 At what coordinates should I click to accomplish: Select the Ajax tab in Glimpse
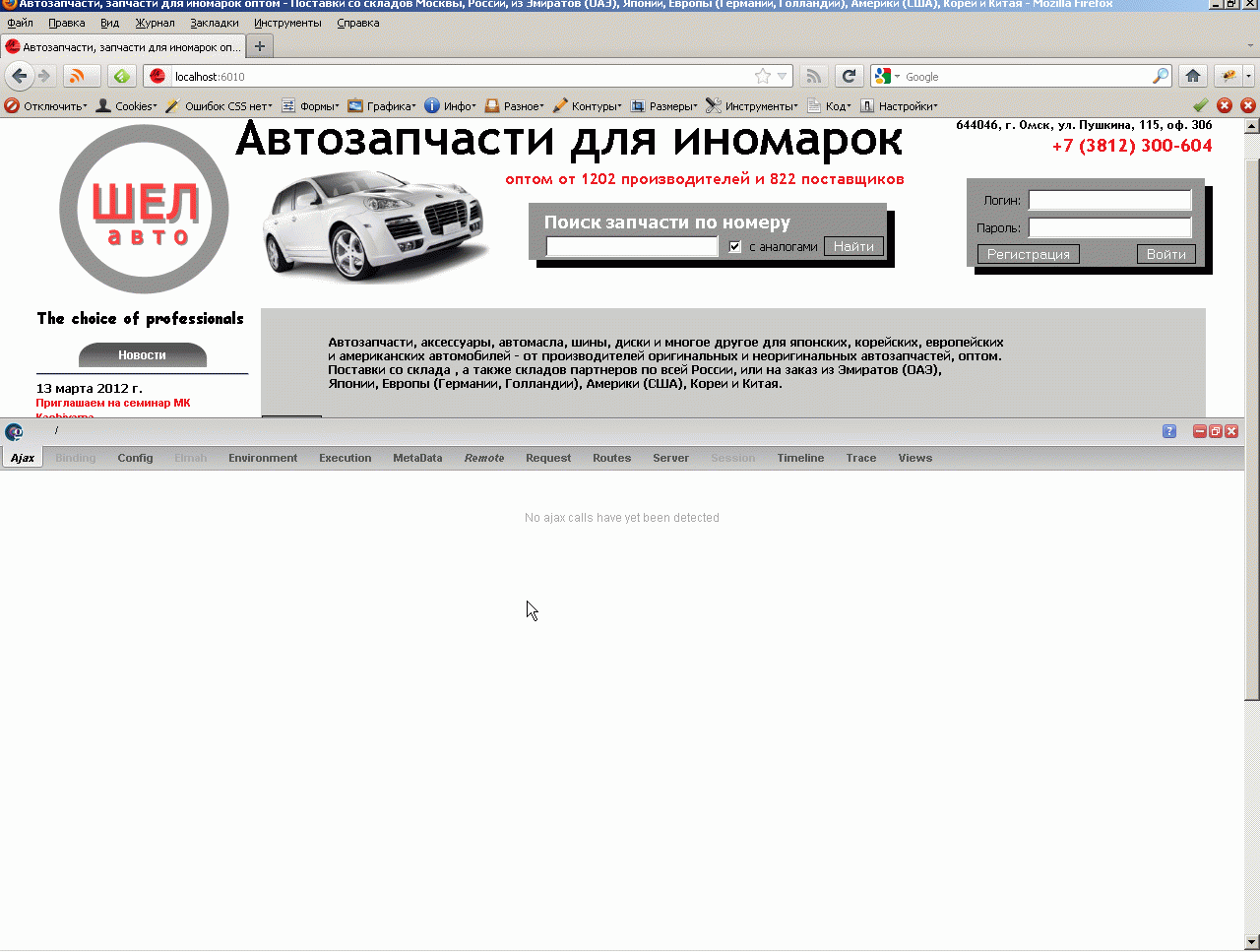click(x=23, y=458)
